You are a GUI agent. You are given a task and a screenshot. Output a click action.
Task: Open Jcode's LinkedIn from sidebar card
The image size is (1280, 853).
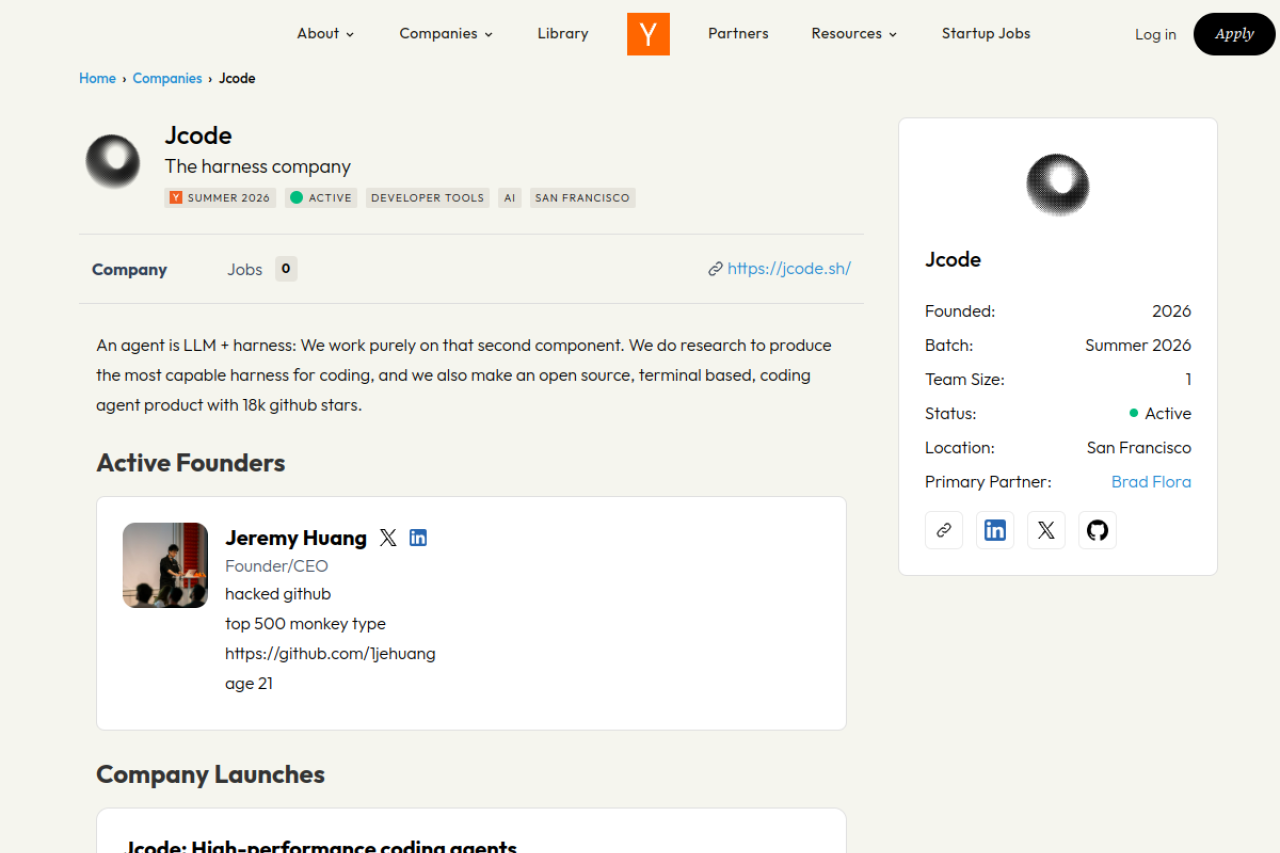pos(995,530)
